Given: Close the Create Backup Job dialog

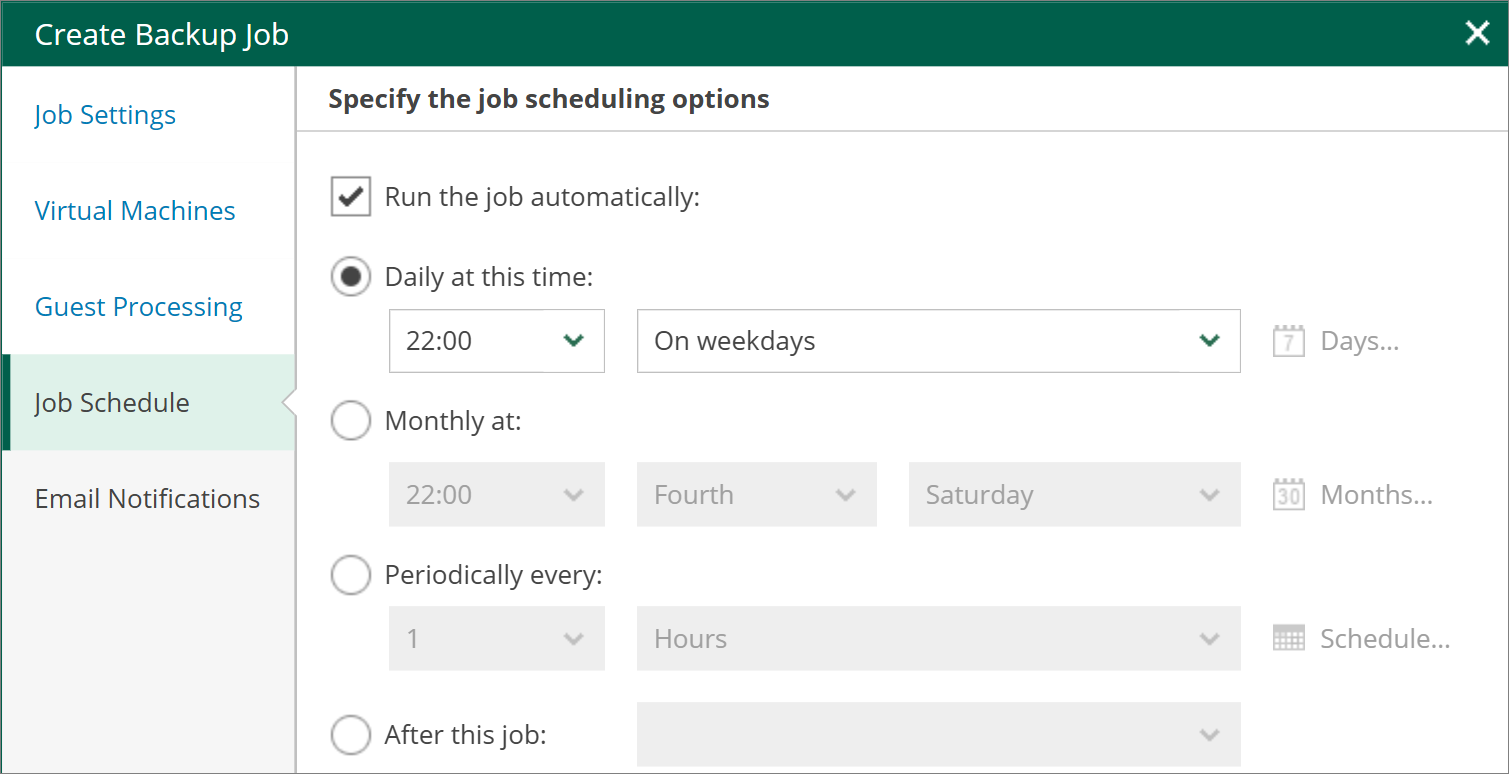Looking at the screenshot, I should tap(1477, 33).
